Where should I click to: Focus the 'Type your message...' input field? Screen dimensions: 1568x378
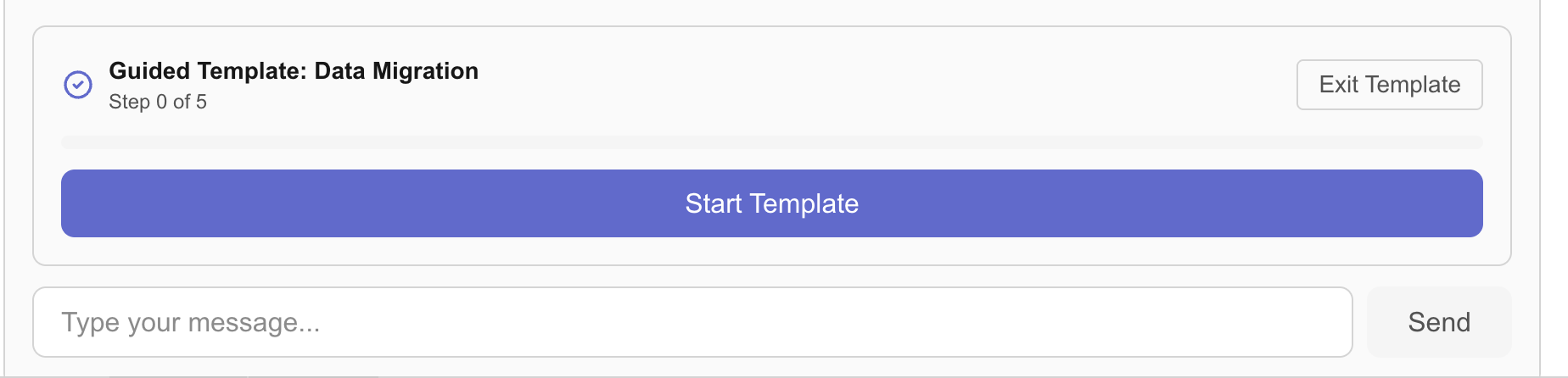(x=692, y=322)
